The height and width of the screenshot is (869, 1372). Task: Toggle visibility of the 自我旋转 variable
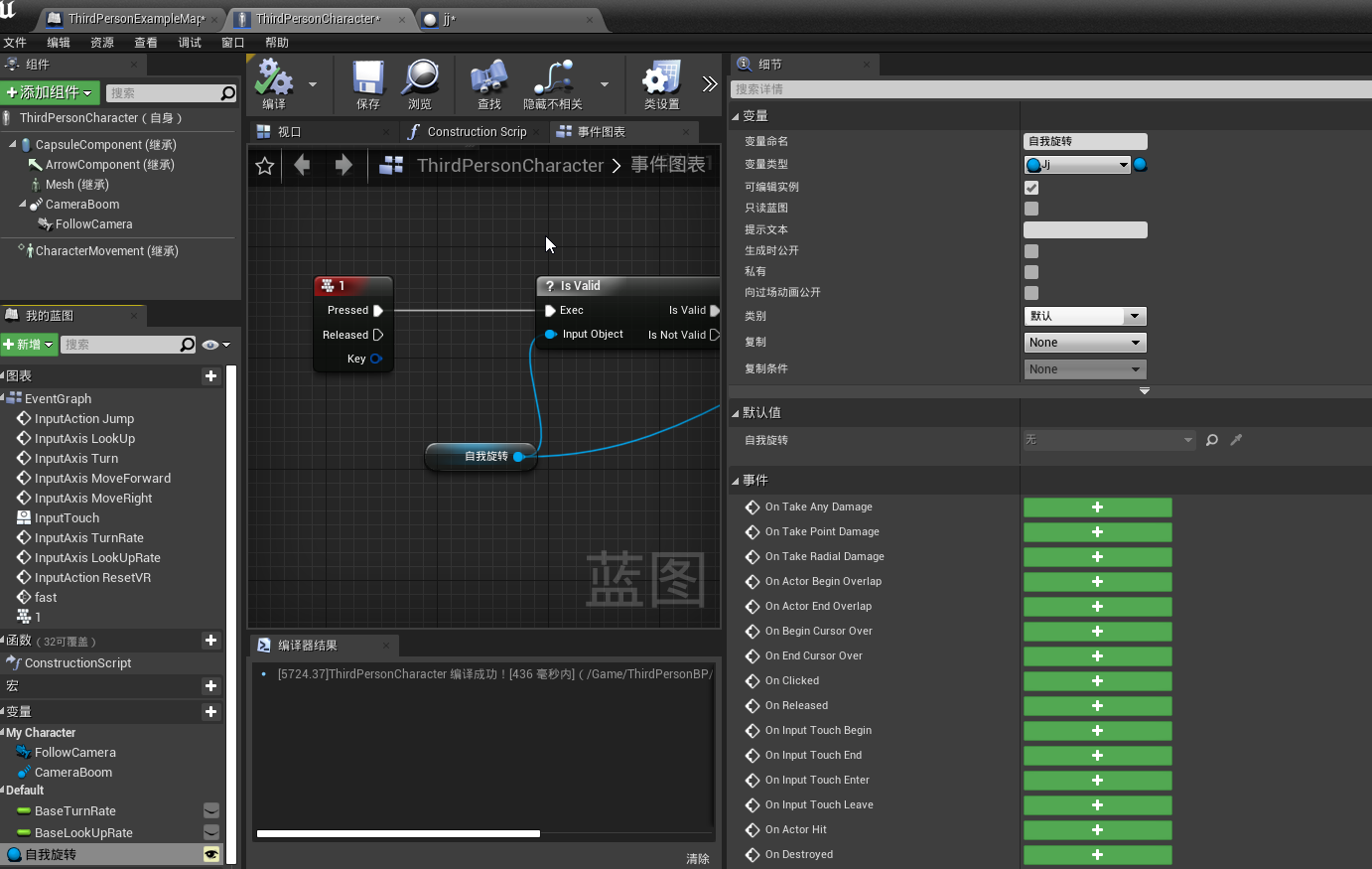pos(210,853)
